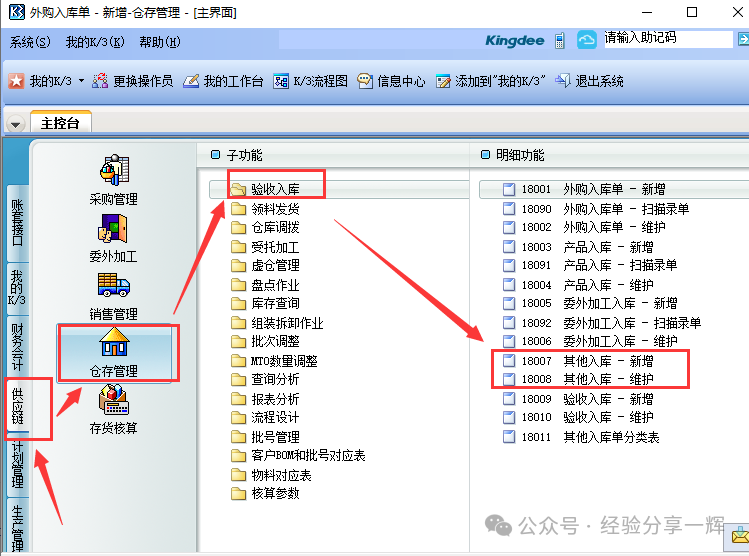Screen dimensions: 749x556
Task: Expand the 我的K/3 toolbar dropdown arrow
Action: click(81, 81)
